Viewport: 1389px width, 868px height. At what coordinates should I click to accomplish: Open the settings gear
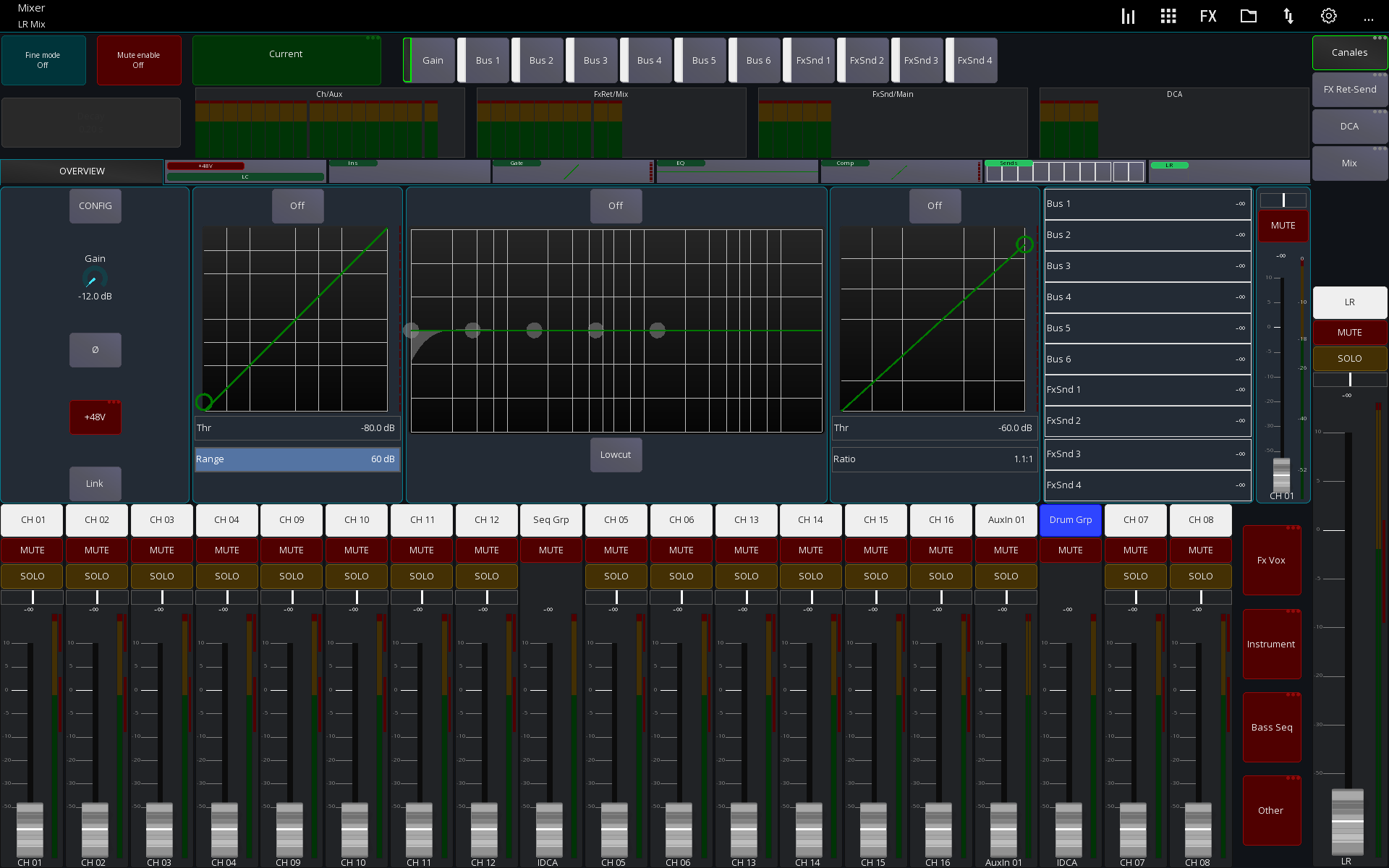click(x=1328, y=15)
